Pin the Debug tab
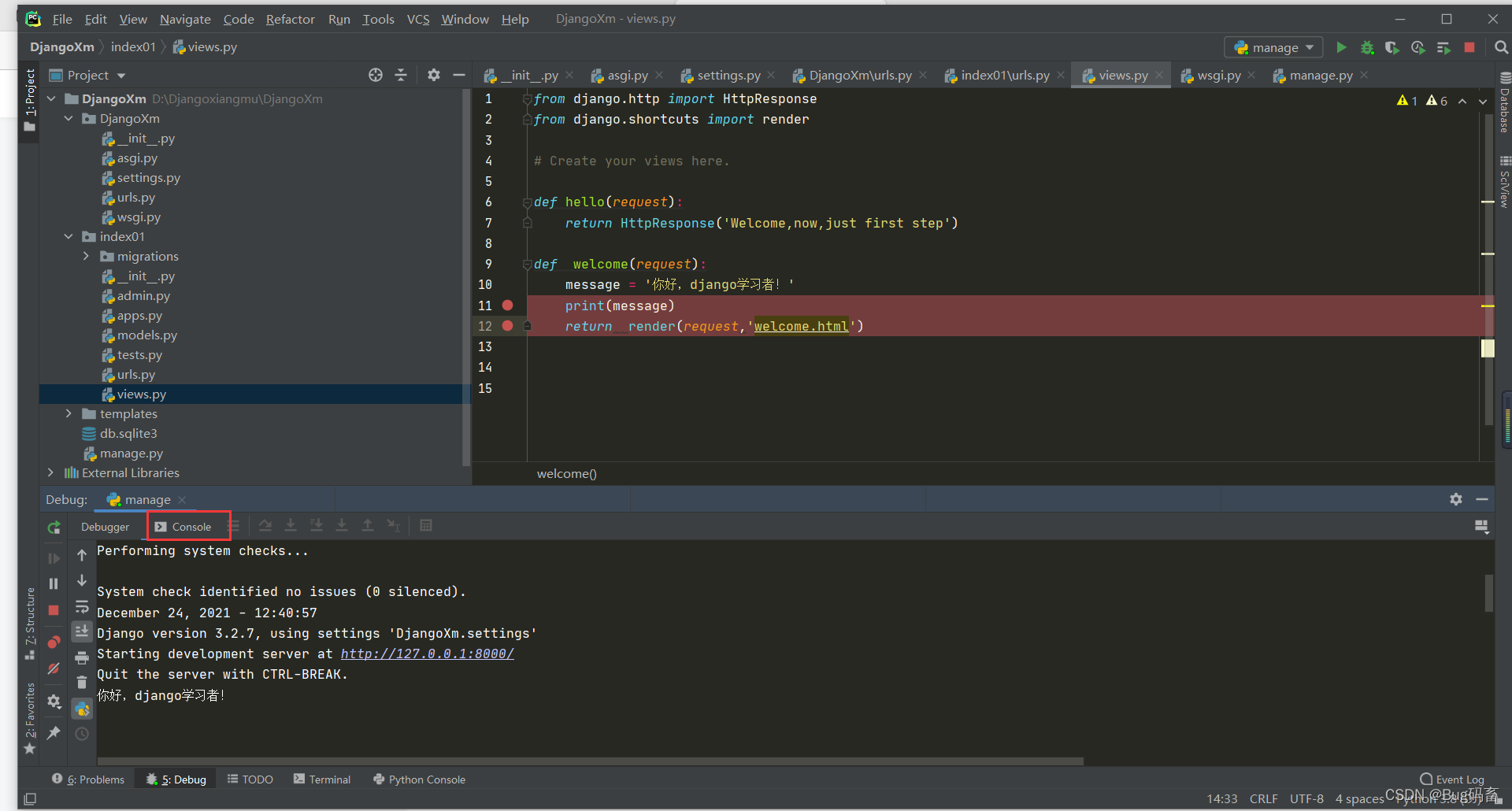 [54, 733]
